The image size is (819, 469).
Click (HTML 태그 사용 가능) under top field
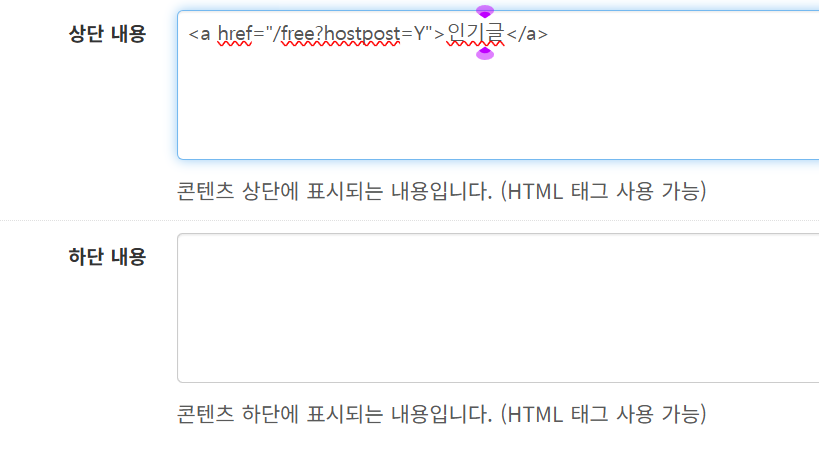coord(603,191)
